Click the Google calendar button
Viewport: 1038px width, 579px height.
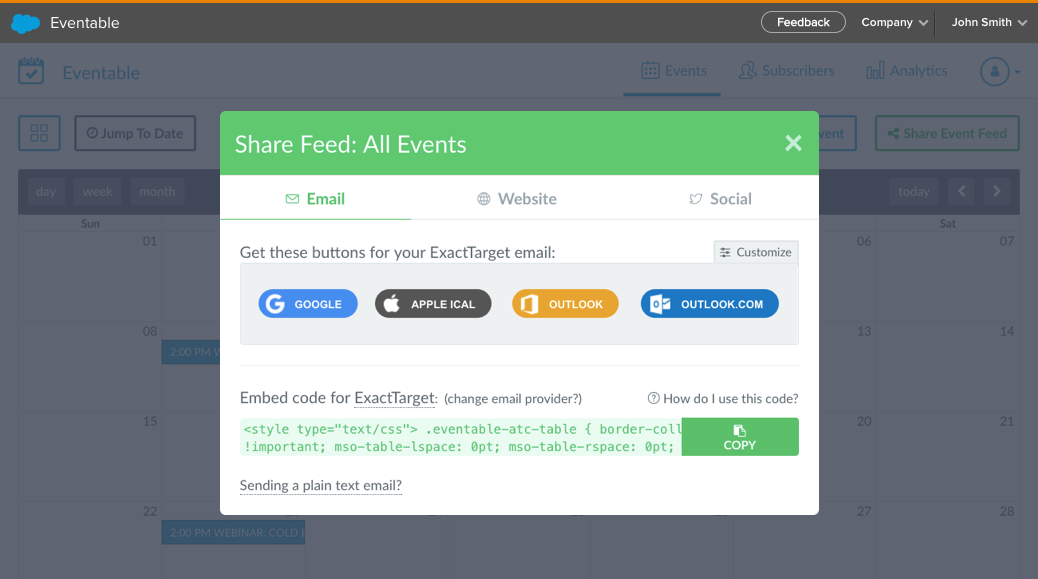click(308, 304)
